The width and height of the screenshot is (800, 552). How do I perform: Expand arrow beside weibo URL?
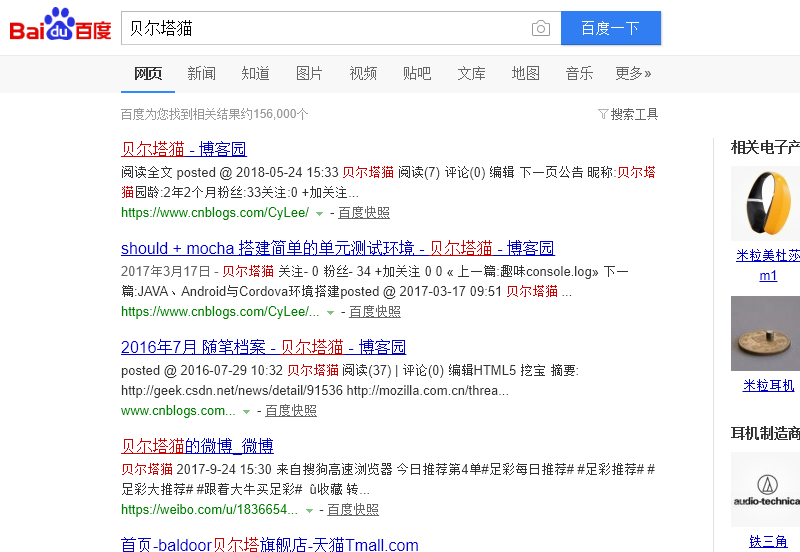(x=309, y=511)
